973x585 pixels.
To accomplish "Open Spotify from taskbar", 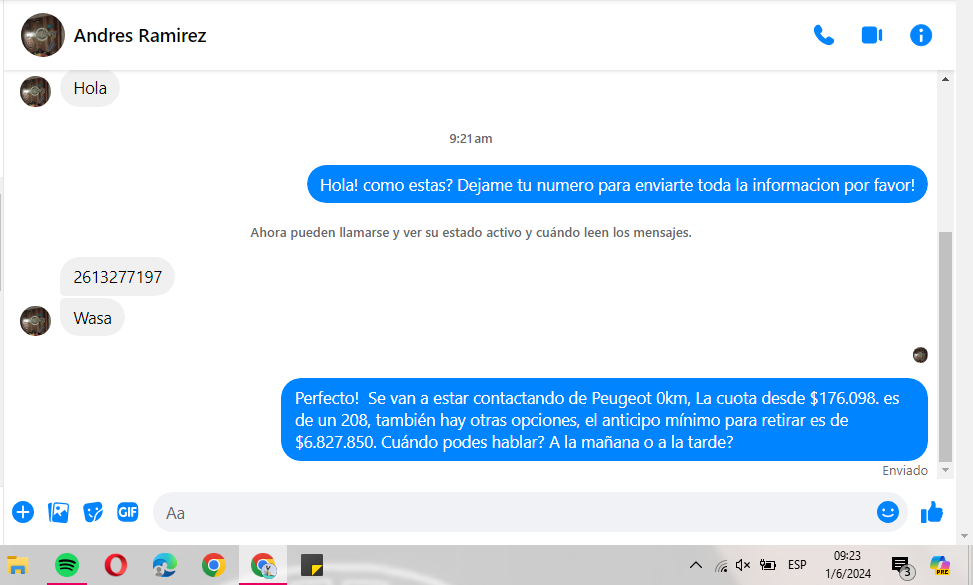I will coord(67,565).
